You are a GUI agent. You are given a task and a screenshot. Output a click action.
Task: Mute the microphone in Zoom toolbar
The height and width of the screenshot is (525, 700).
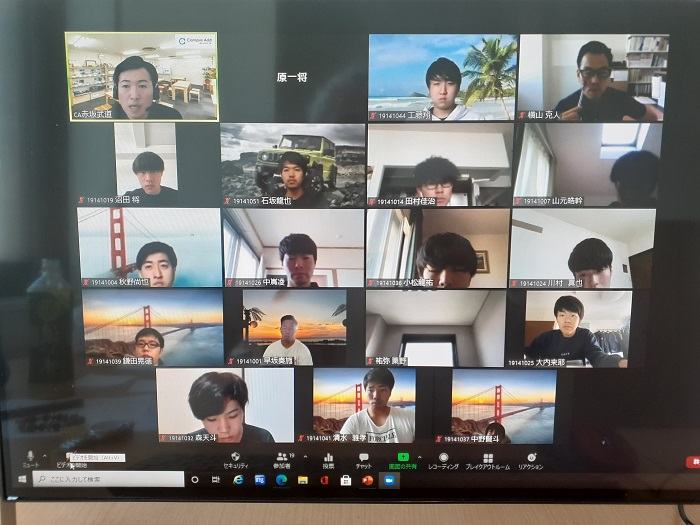coord(30,459)
